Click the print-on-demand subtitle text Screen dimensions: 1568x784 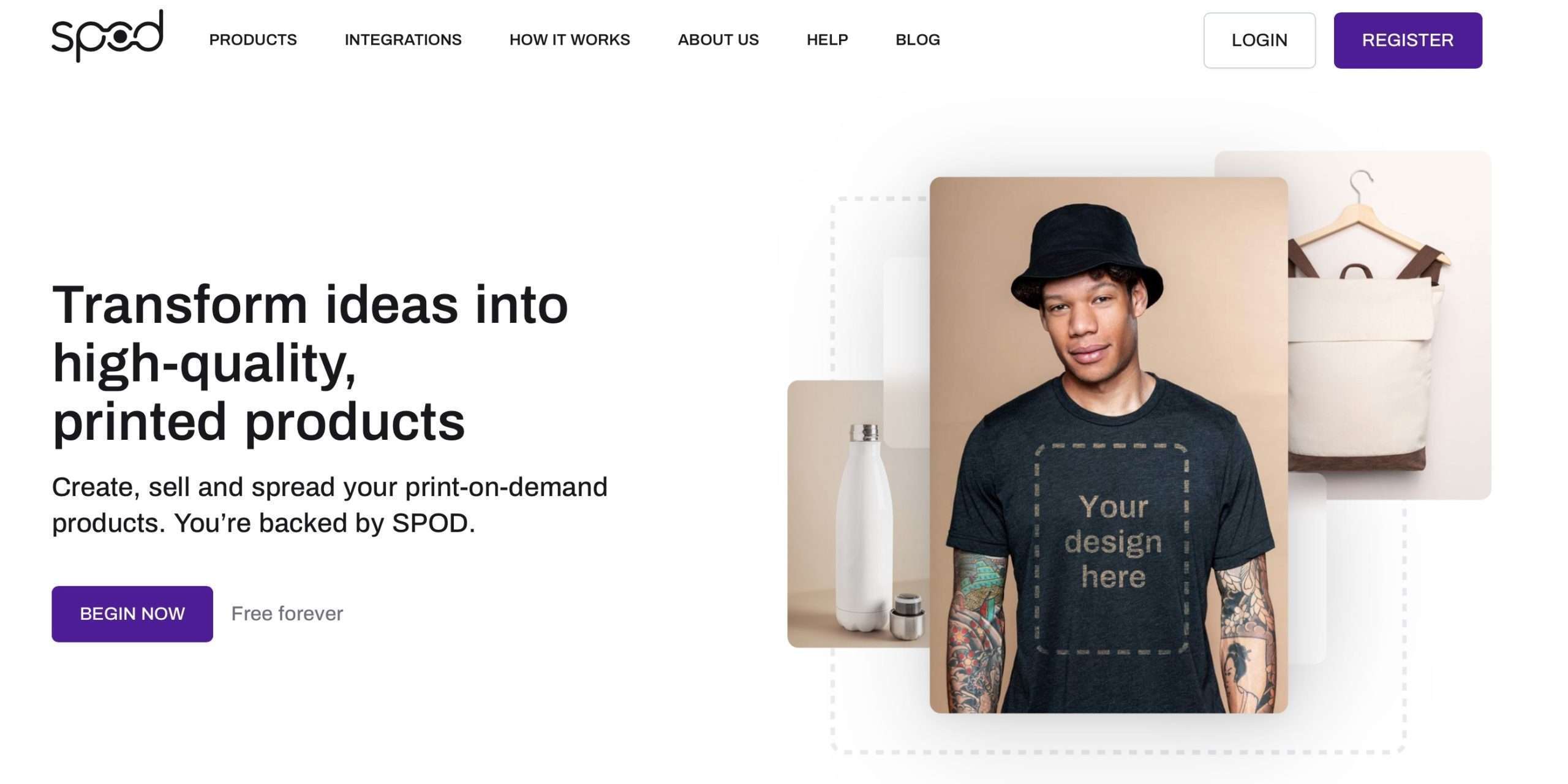click(x=330, y=505)
